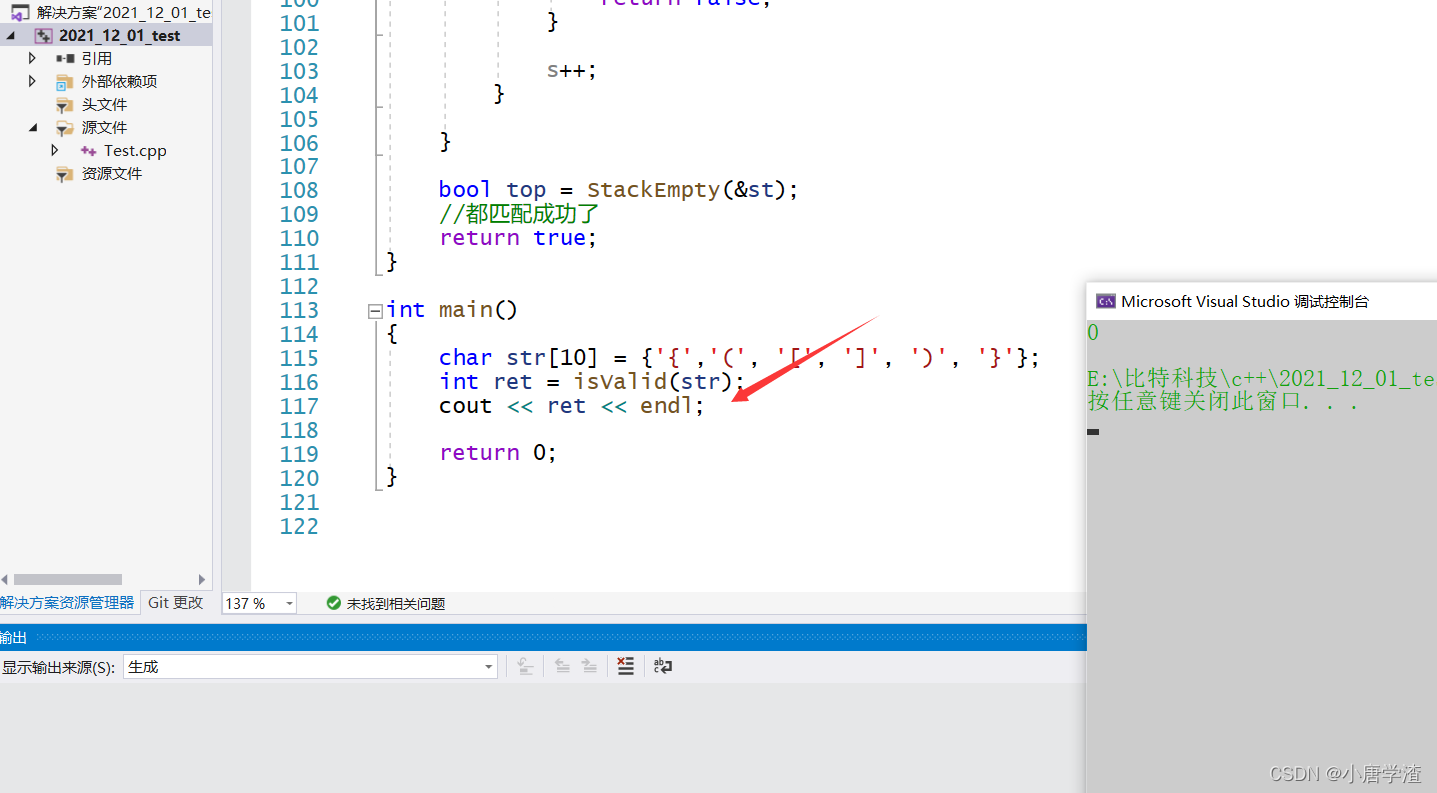Click the 's++;' code line
The image size is (1437, 793).
pyautogui.click(x=572, y=71)
